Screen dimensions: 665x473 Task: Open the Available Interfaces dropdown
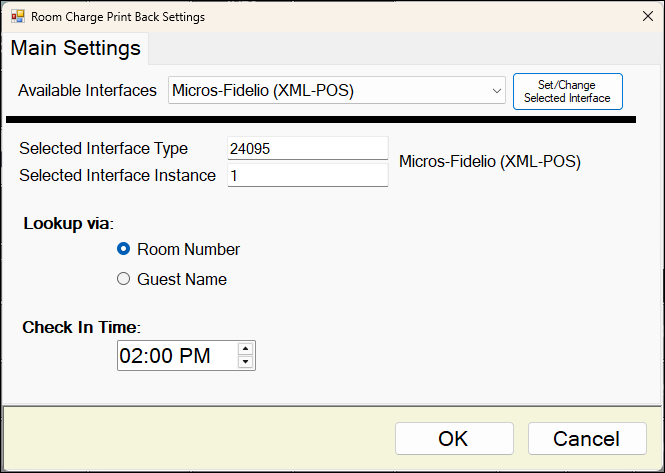click(x=337, y=90)
